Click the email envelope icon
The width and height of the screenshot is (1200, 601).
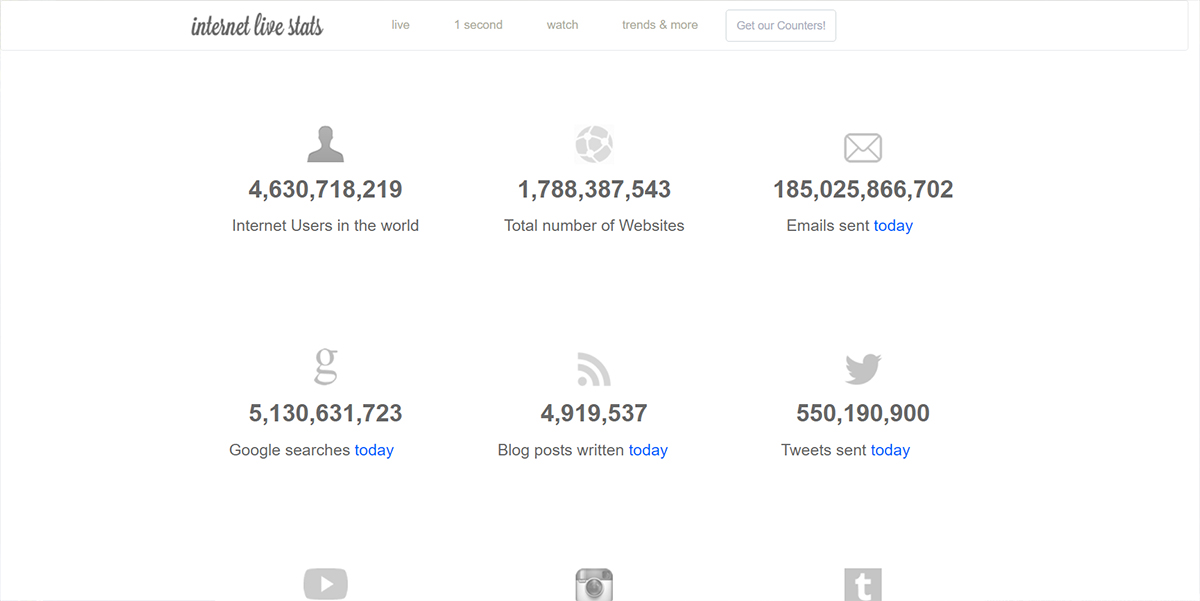tap(863, 148)
